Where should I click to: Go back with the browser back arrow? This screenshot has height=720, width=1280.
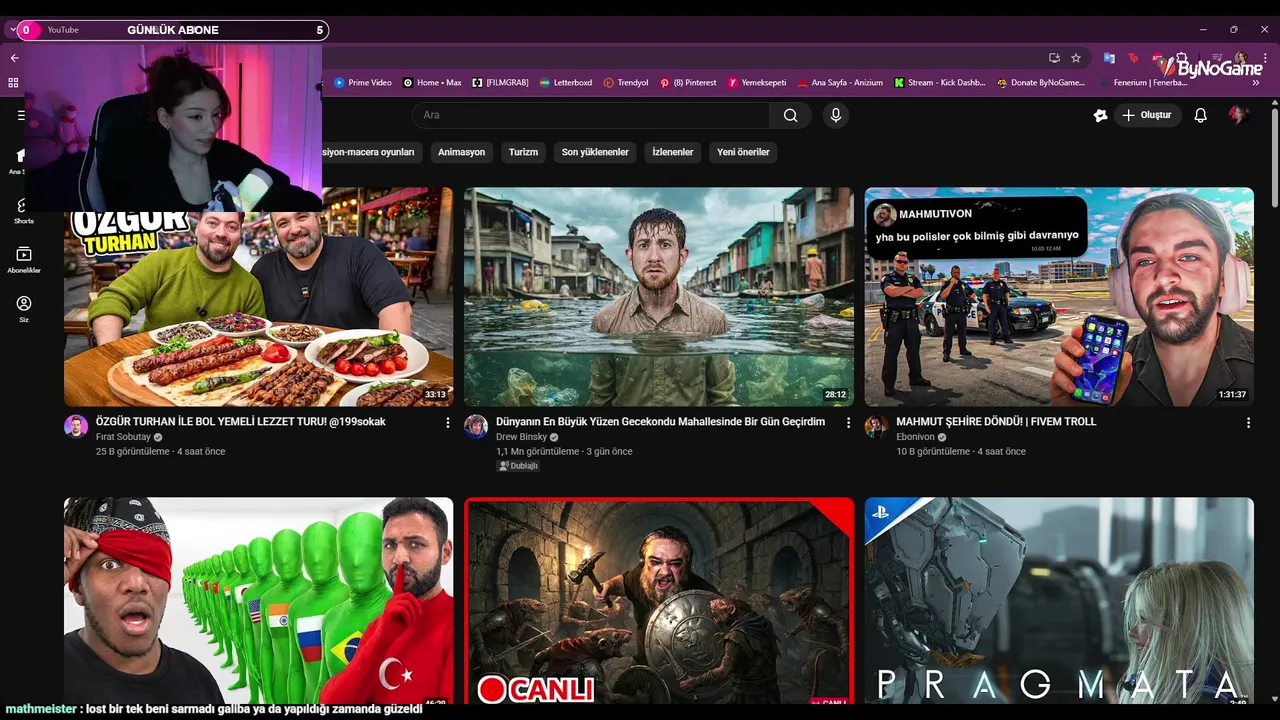coord(14,58)
